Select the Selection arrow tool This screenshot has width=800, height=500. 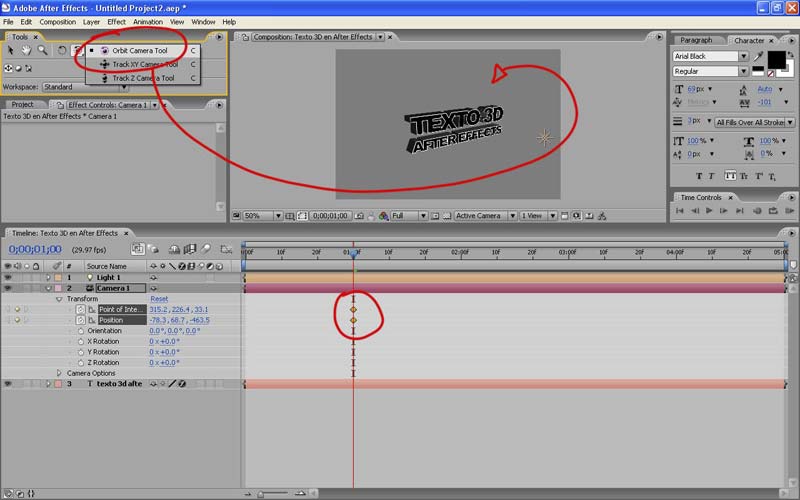click(10, 50)
